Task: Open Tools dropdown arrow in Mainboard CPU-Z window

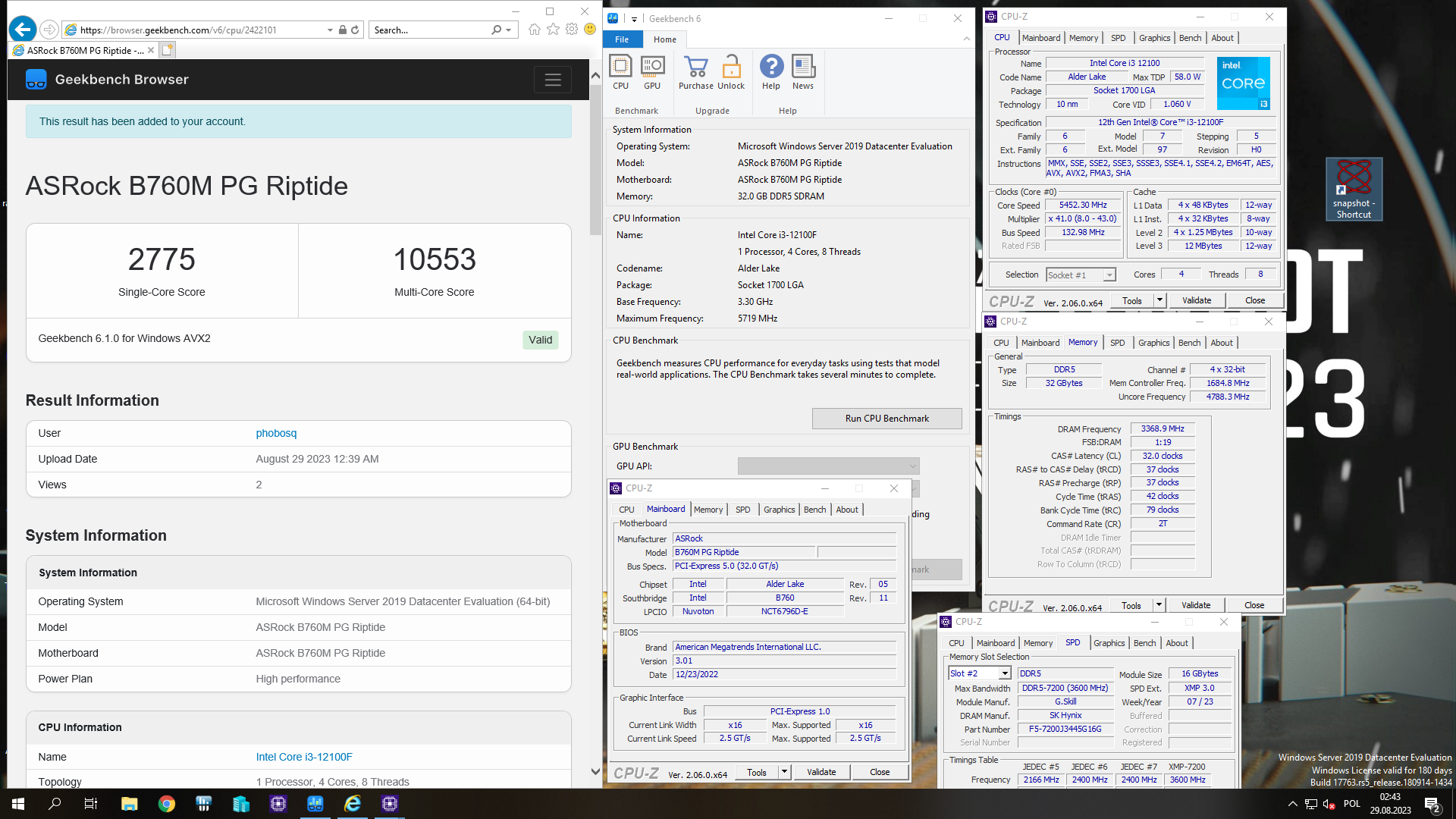Action: pos(785,772)
